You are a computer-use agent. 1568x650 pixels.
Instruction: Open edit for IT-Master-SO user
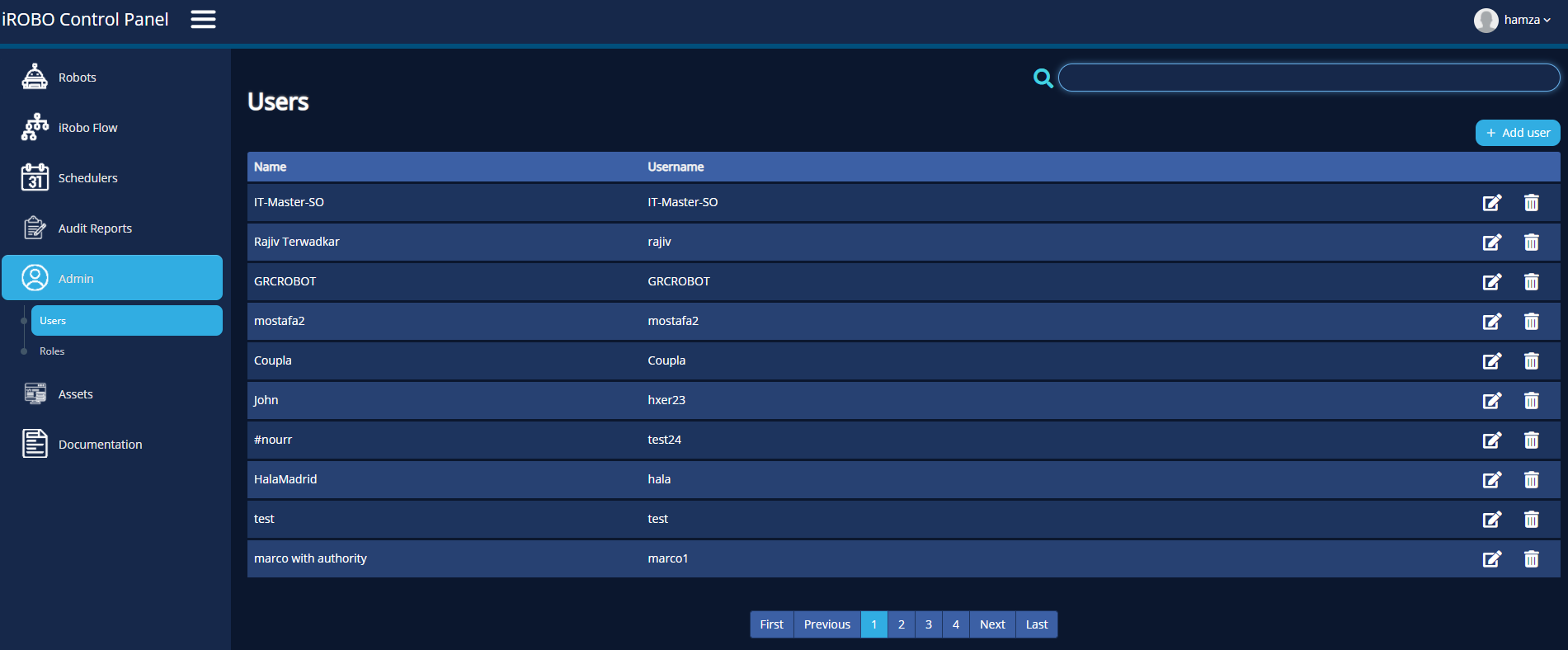tap(1491, 203)
